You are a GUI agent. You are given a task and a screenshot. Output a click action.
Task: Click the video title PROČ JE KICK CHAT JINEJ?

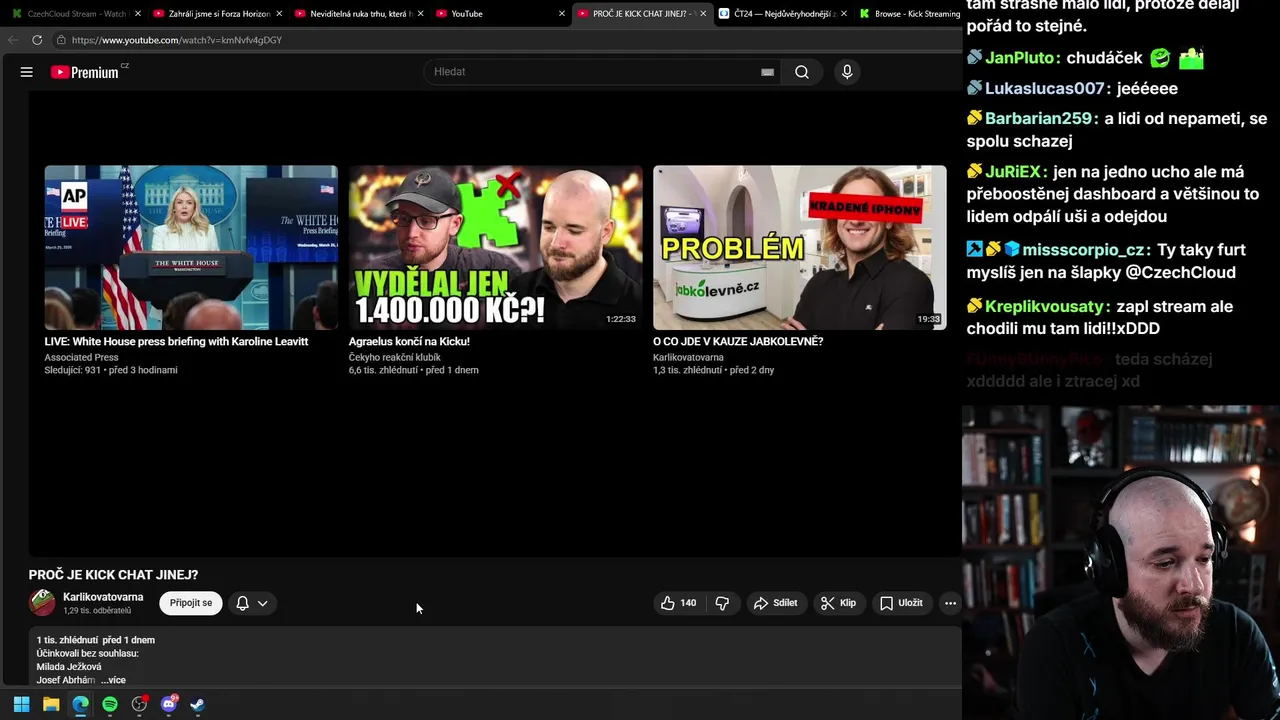(113, 575)
